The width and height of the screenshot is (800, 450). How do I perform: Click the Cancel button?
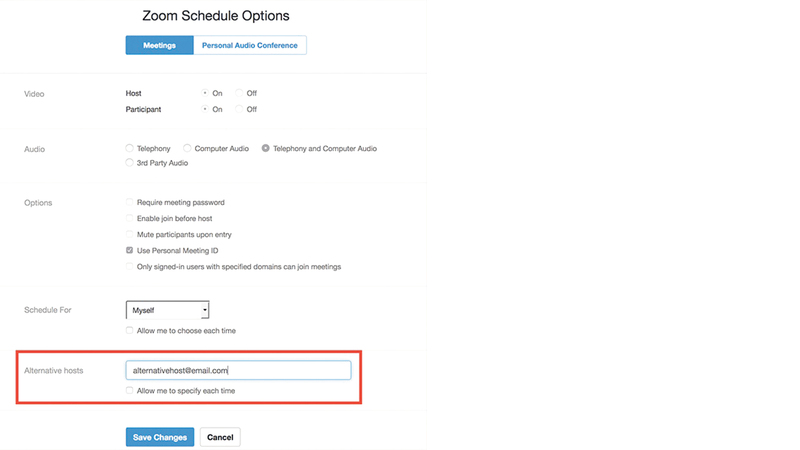click(220, 437)
